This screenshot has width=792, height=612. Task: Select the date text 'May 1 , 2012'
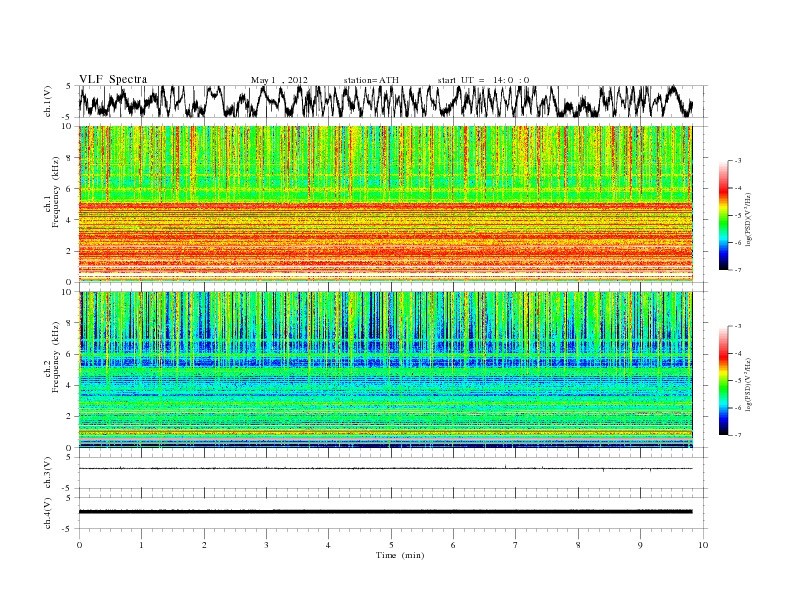pyautogui.click(x=279, y=80)
